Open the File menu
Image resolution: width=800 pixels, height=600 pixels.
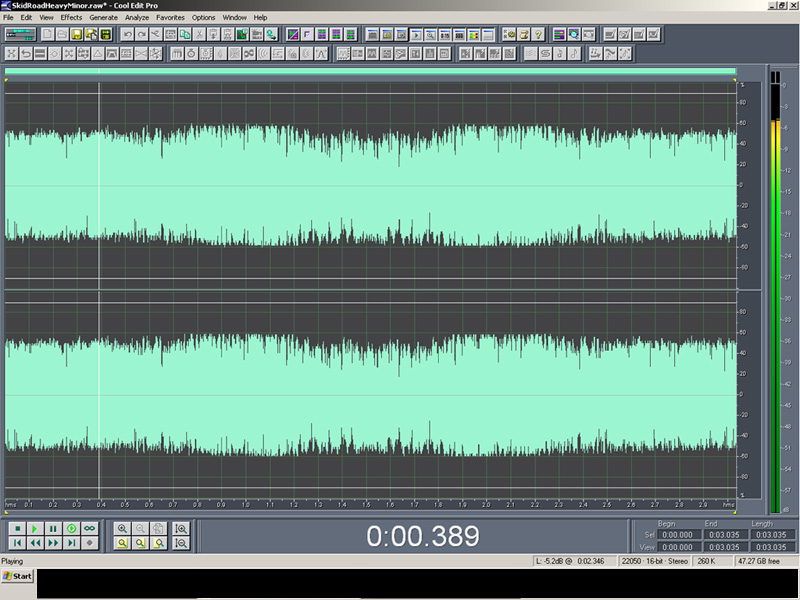pos(8,17)
